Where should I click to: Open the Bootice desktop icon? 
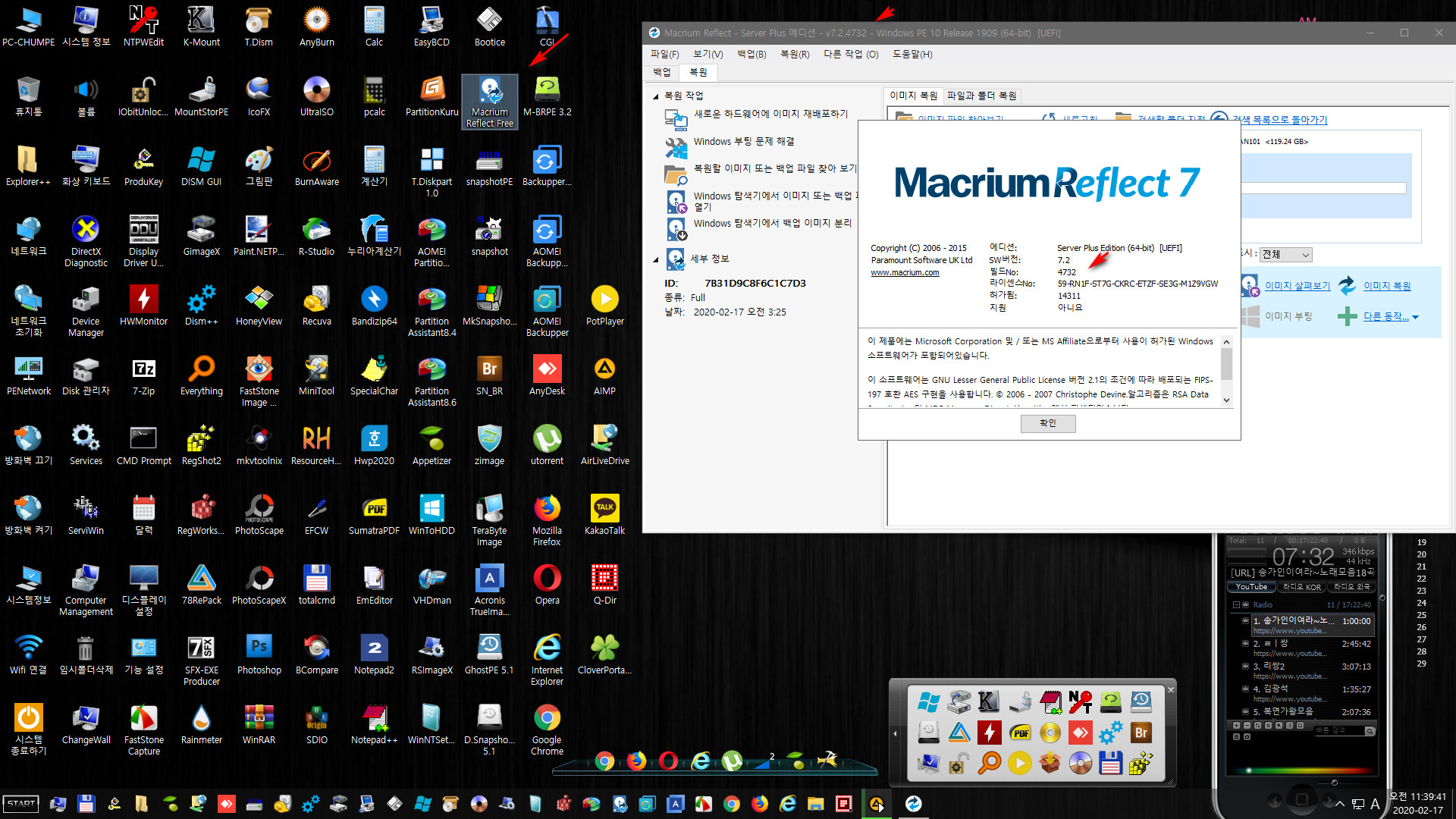click(x=490, y=27)
